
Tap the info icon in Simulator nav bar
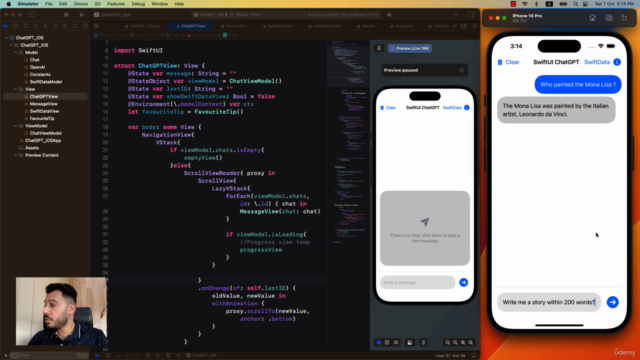(x=617, y=62)
